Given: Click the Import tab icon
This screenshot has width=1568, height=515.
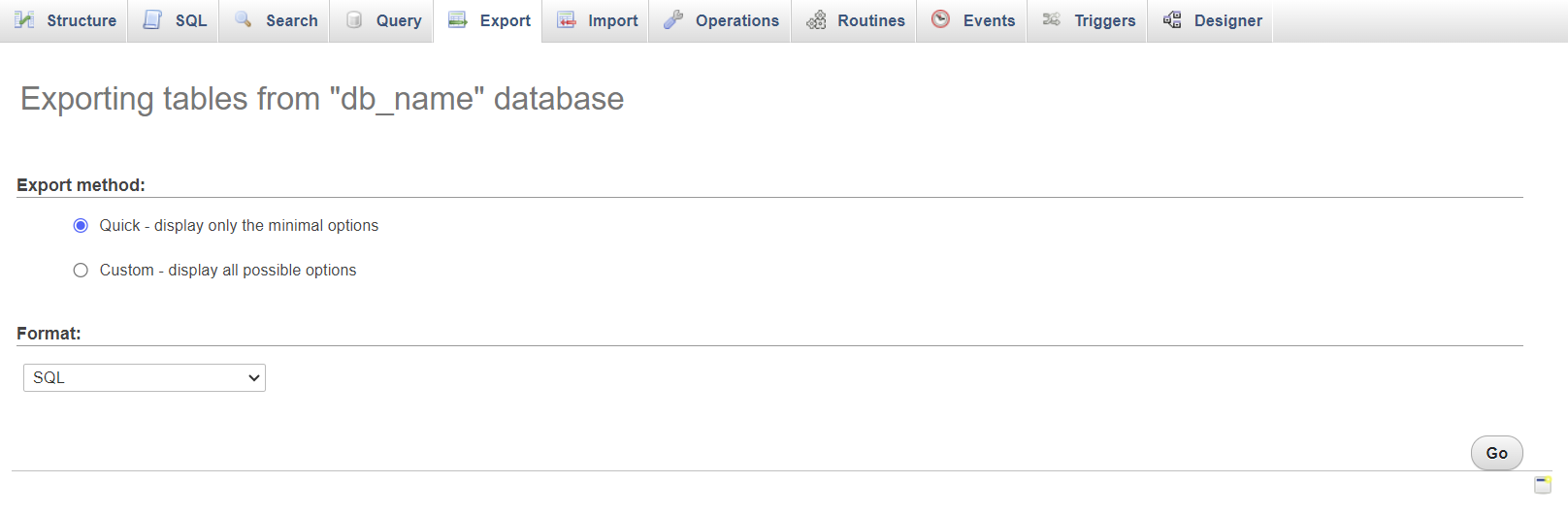Looking at the screenshot, I should tap(567, 20).
